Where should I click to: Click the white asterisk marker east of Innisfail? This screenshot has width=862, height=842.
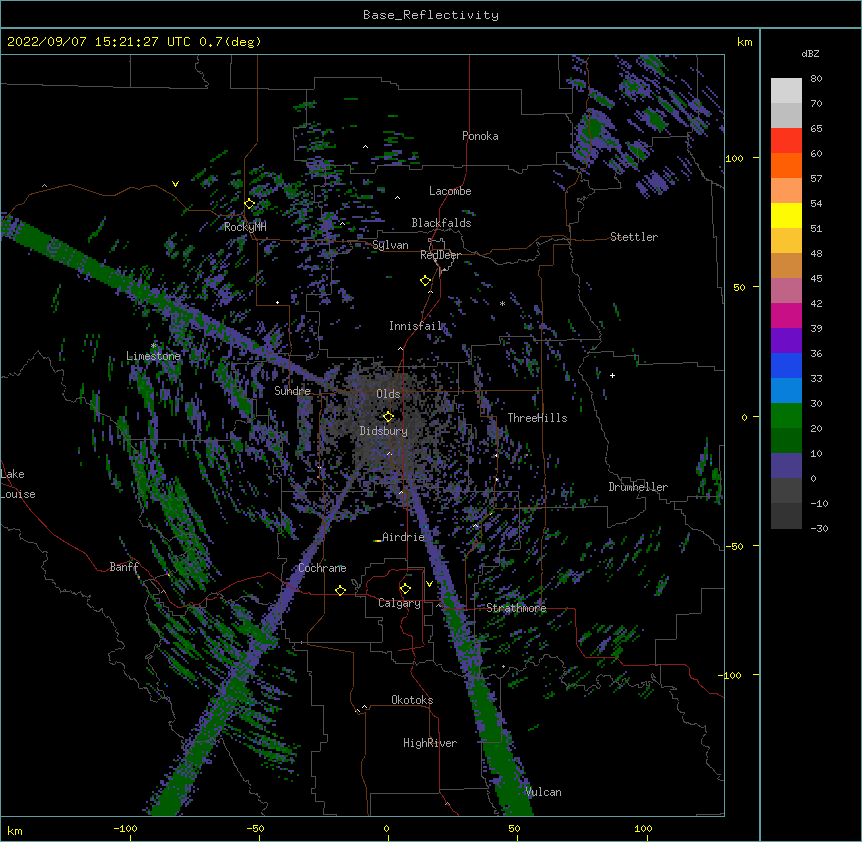tap(502, 303)
